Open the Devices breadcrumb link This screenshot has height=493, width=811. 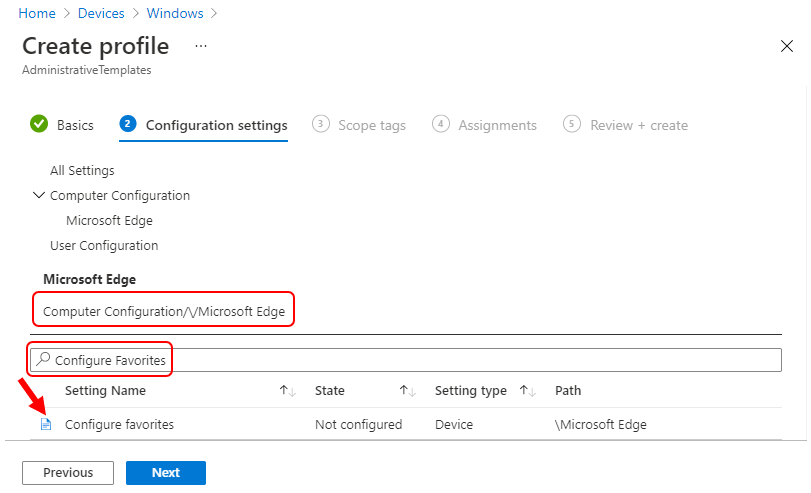click(101, 13)
